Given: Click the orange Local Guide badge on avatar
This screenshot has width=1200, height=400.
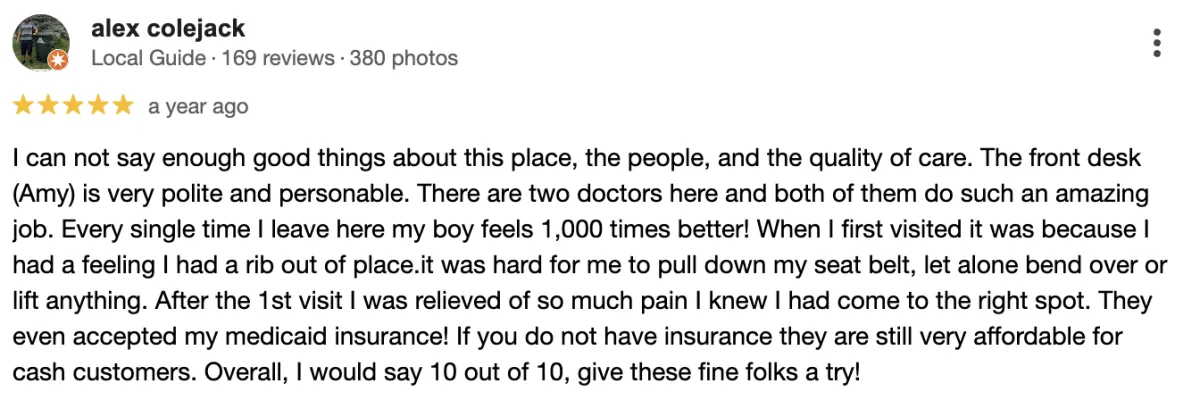Looking at the screenshot, I should click(x=57, y=61).
